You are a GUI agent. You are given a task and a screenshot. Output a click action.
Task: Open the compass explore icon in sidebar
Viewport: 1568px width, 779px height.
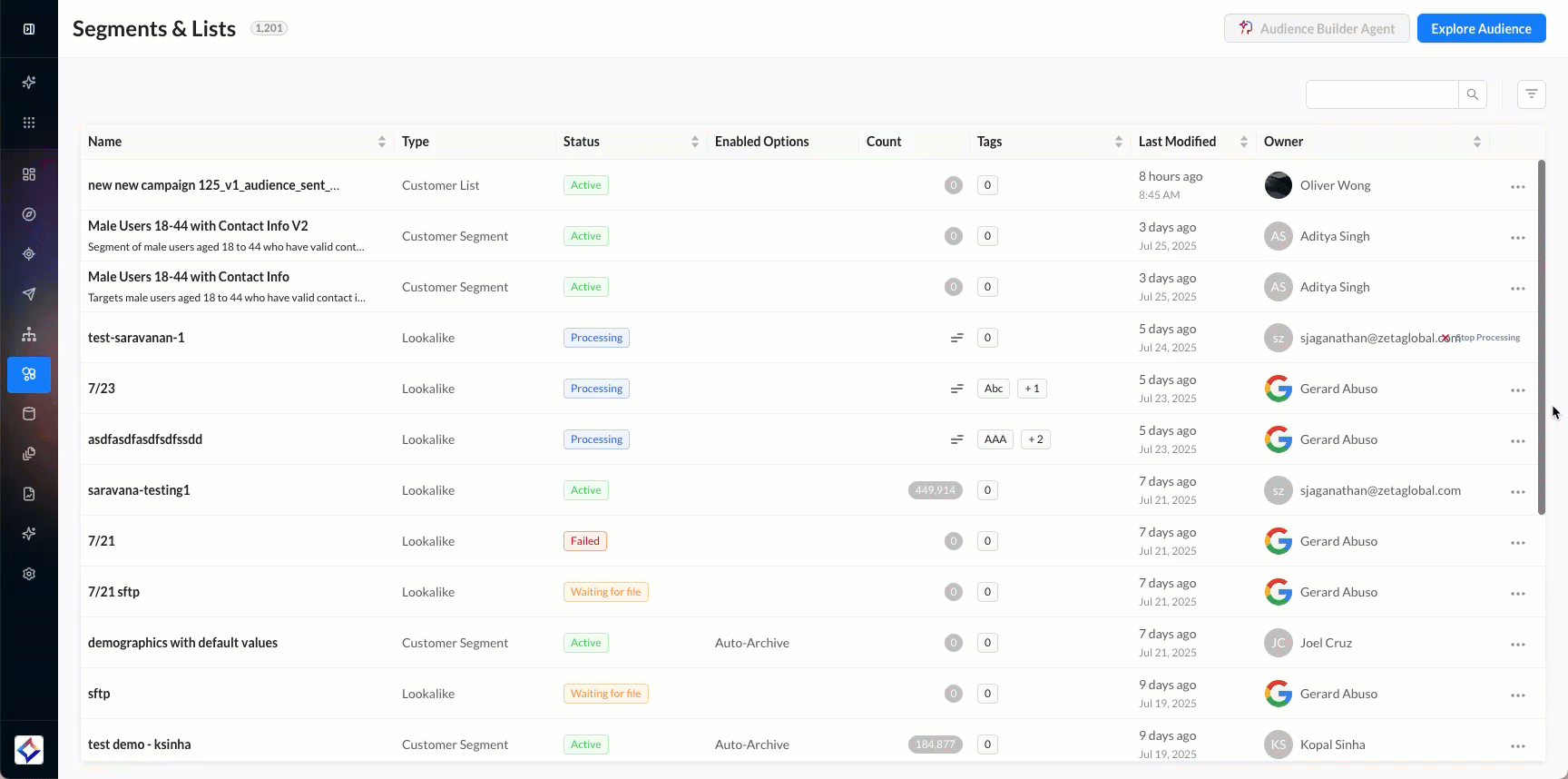(29, 214)
